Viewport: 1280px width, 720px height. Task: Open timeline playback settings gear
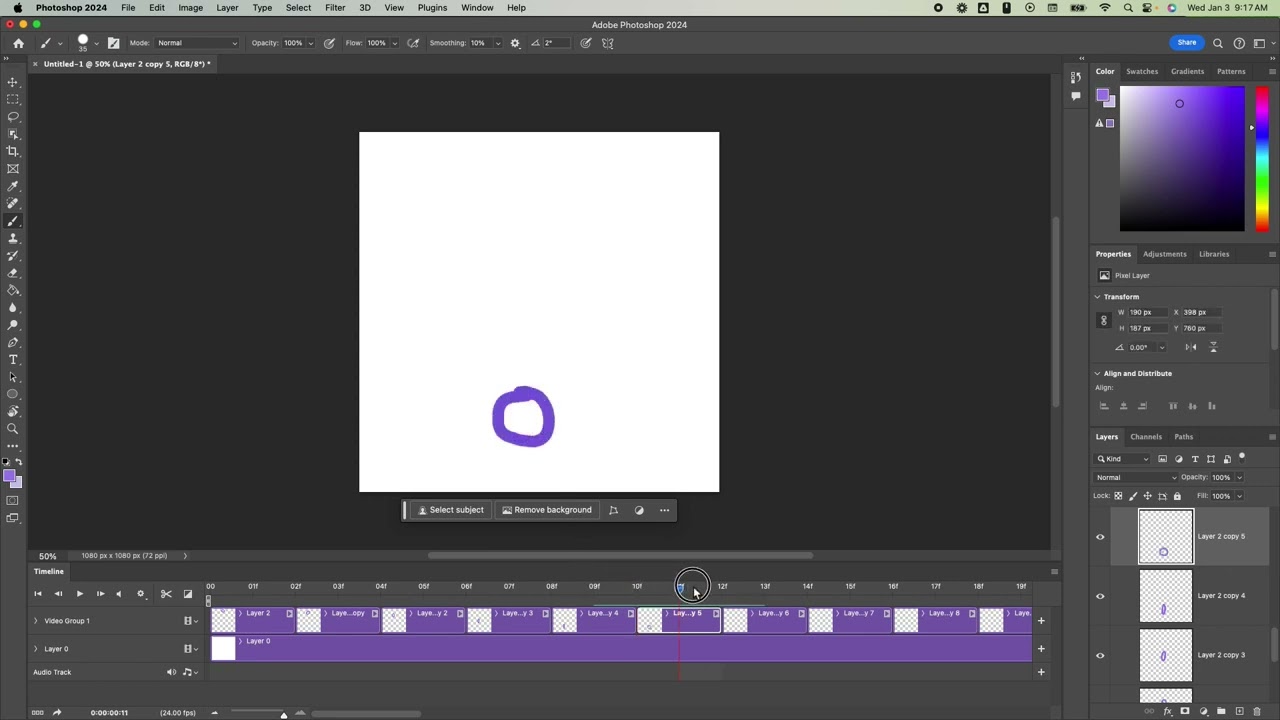point(140,594)
